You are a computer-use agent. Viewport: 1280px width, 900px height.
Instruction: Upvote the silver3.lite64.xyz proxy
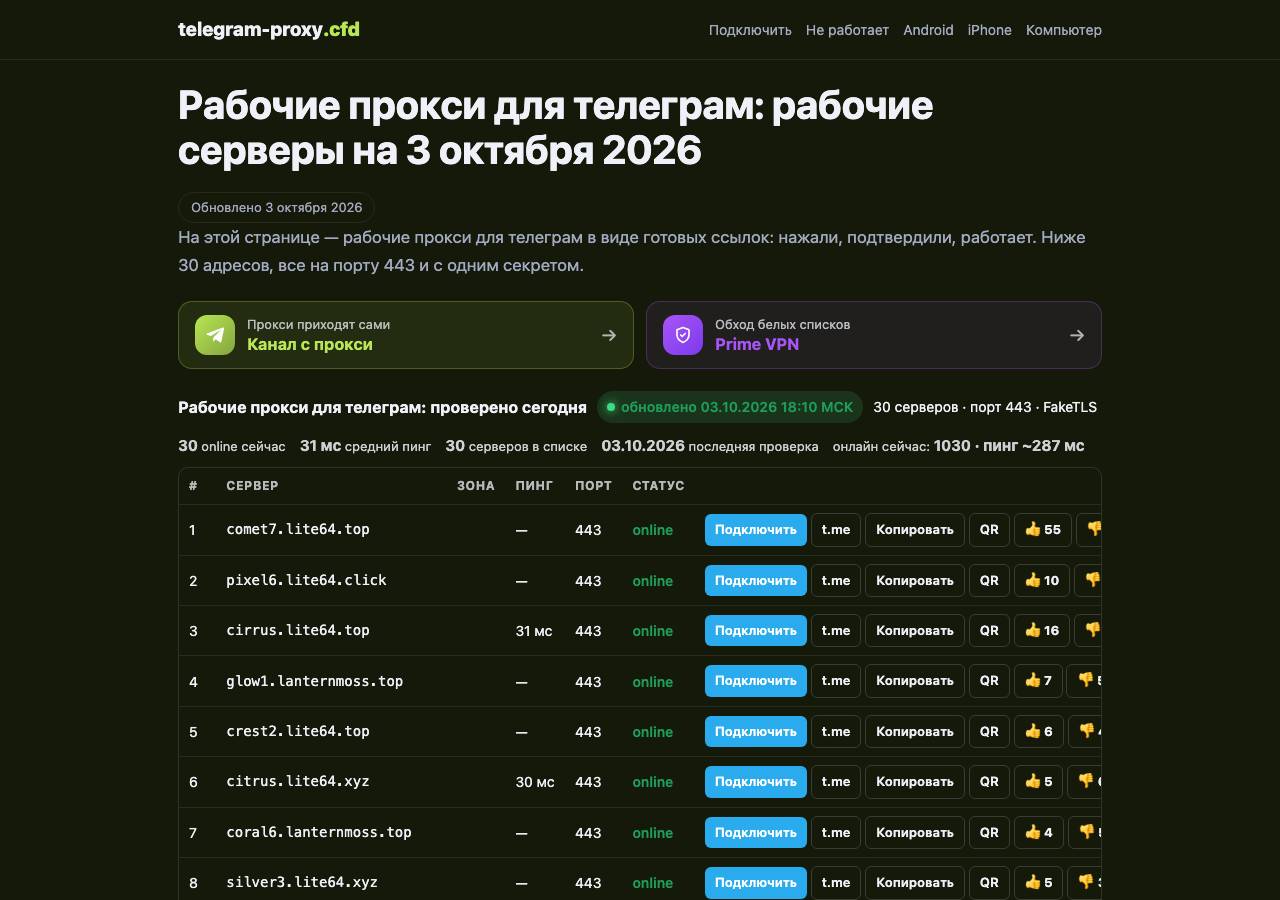1039,882
